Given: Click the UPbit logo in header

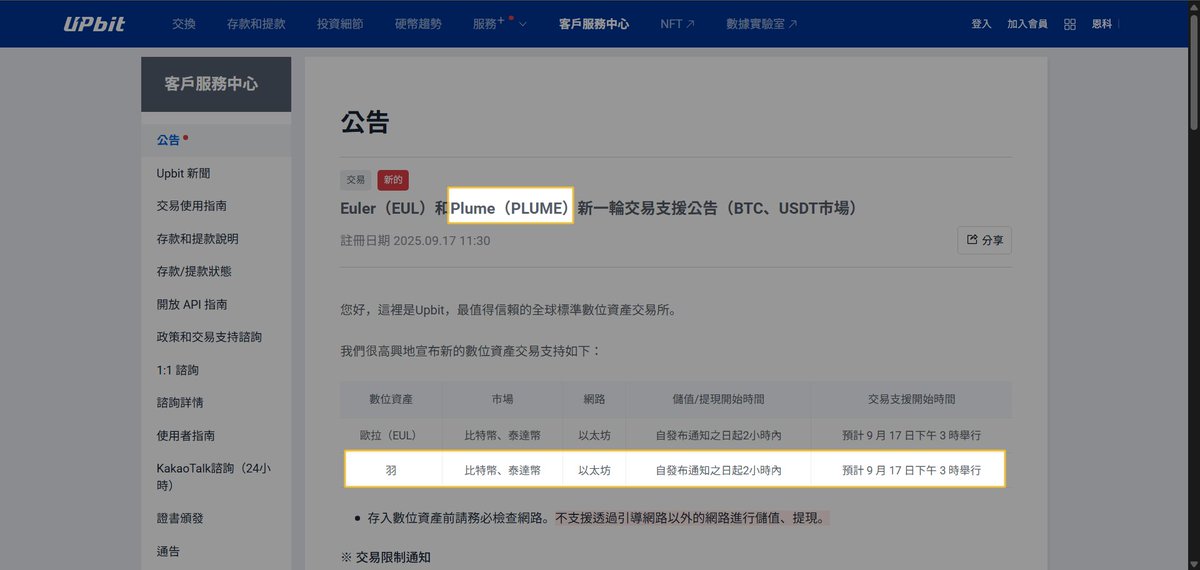Looking at the screenshot, I should (95, 23).
